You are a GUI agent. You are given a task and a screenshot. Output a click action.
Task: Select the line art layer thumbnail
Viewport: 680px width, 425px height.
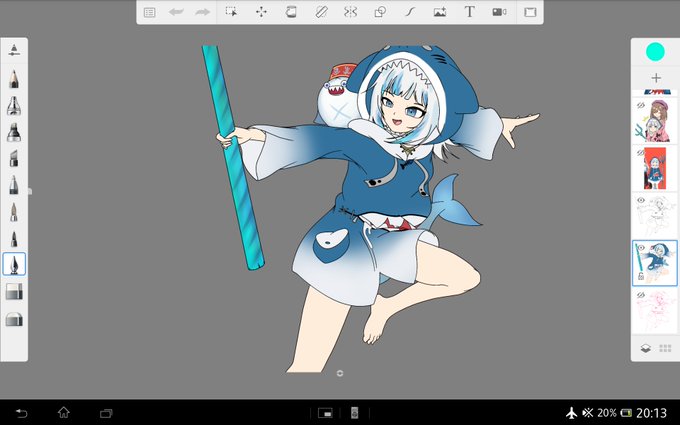(x=654, y=216)
